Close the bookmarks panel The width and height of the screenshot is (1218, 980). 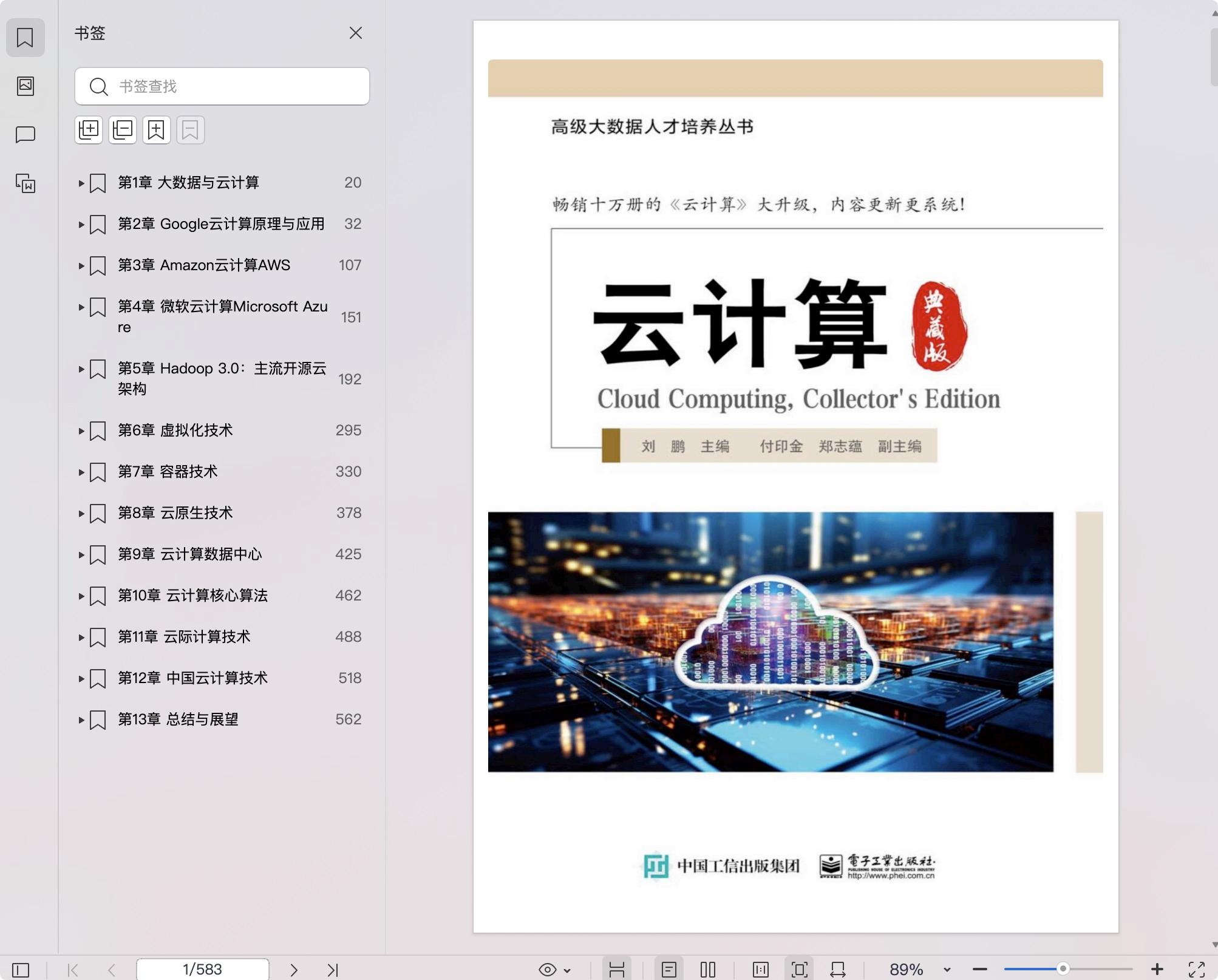coord(356,33)
